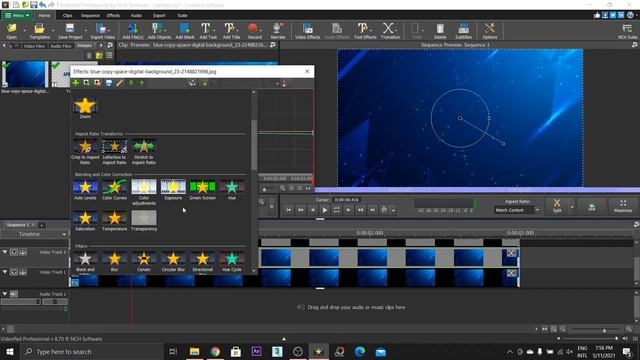The height and width of the screenshot is (360, 640).
Task: Click the Templates toolbar icon
Action: [x=40, y=31]
